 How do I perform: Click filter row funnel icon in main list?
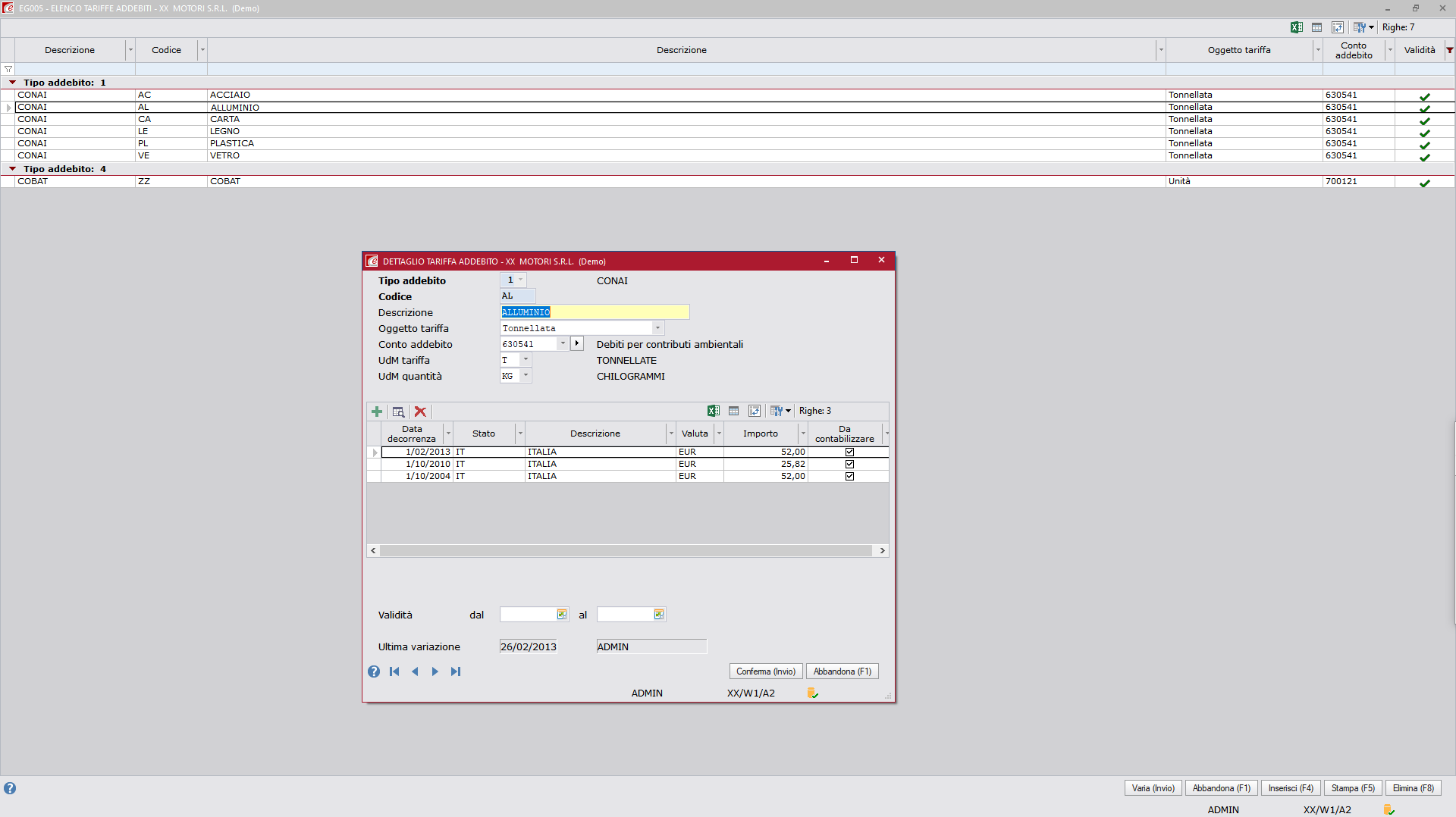pos(8,69)
